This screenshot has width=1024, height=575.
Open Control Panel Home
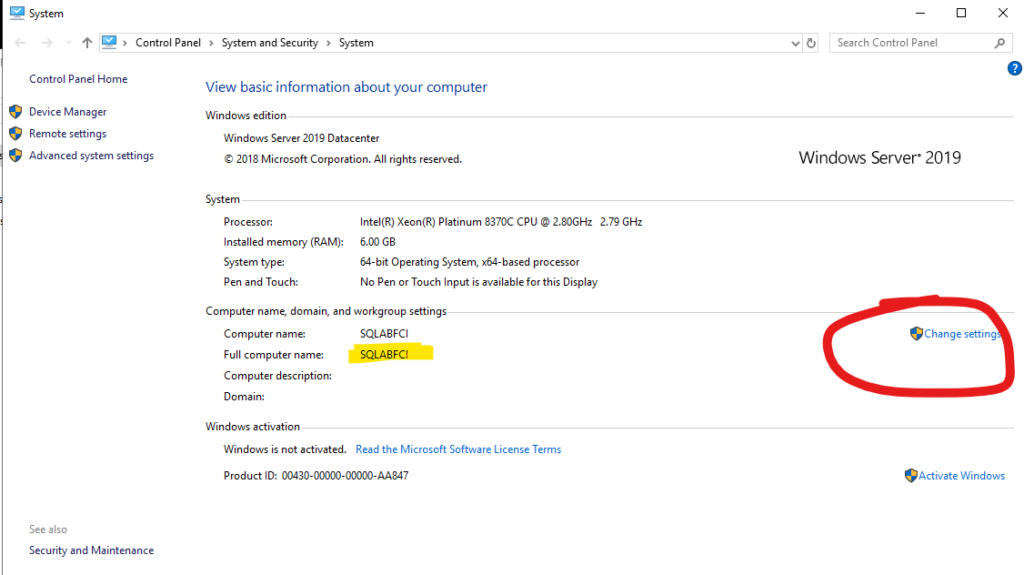78,79
